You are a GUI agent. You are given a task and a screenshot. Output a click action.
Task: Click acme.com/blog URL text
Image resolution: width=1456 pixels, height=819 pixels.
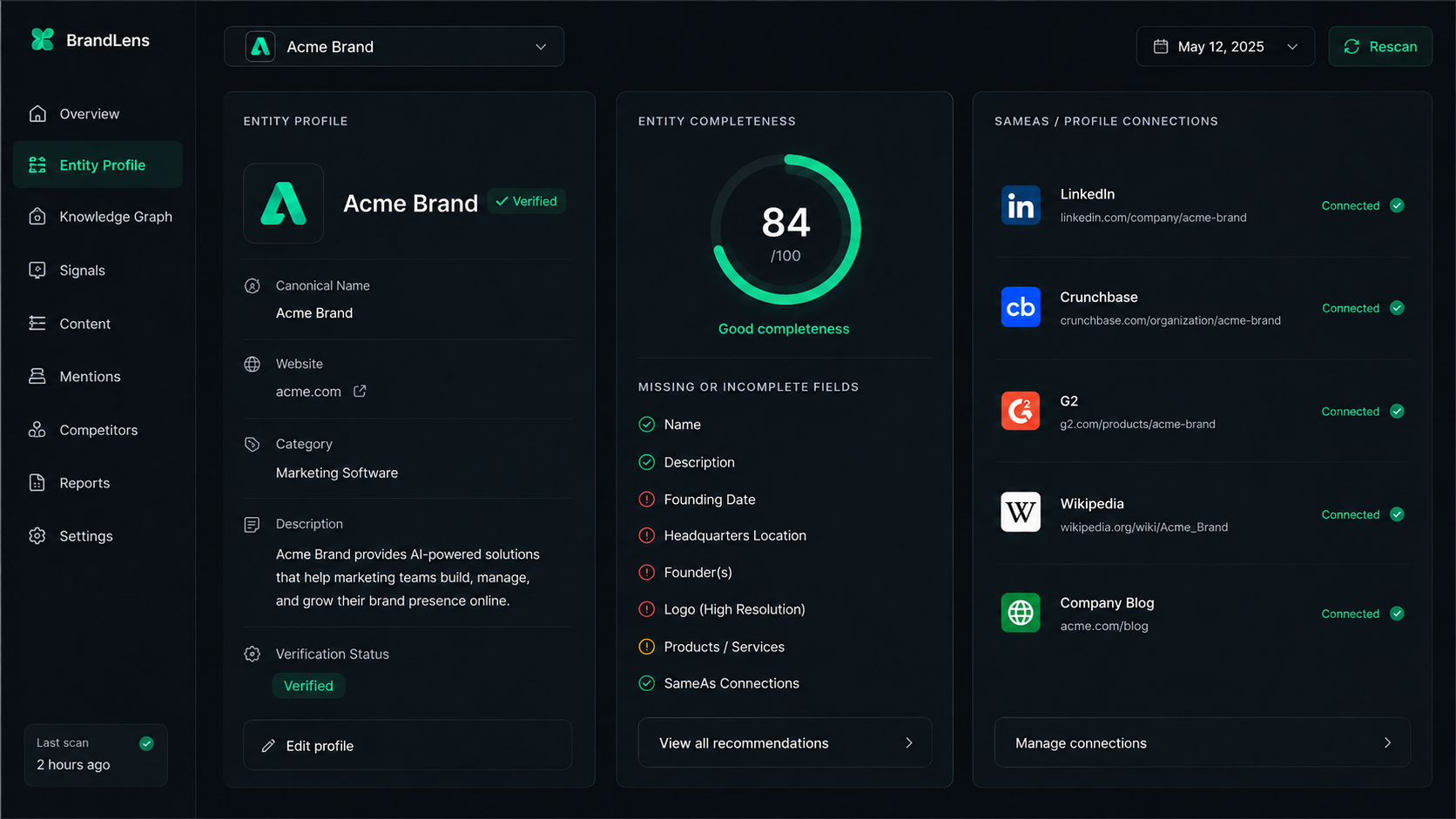pyautogui.click(x=1104, y=626)
